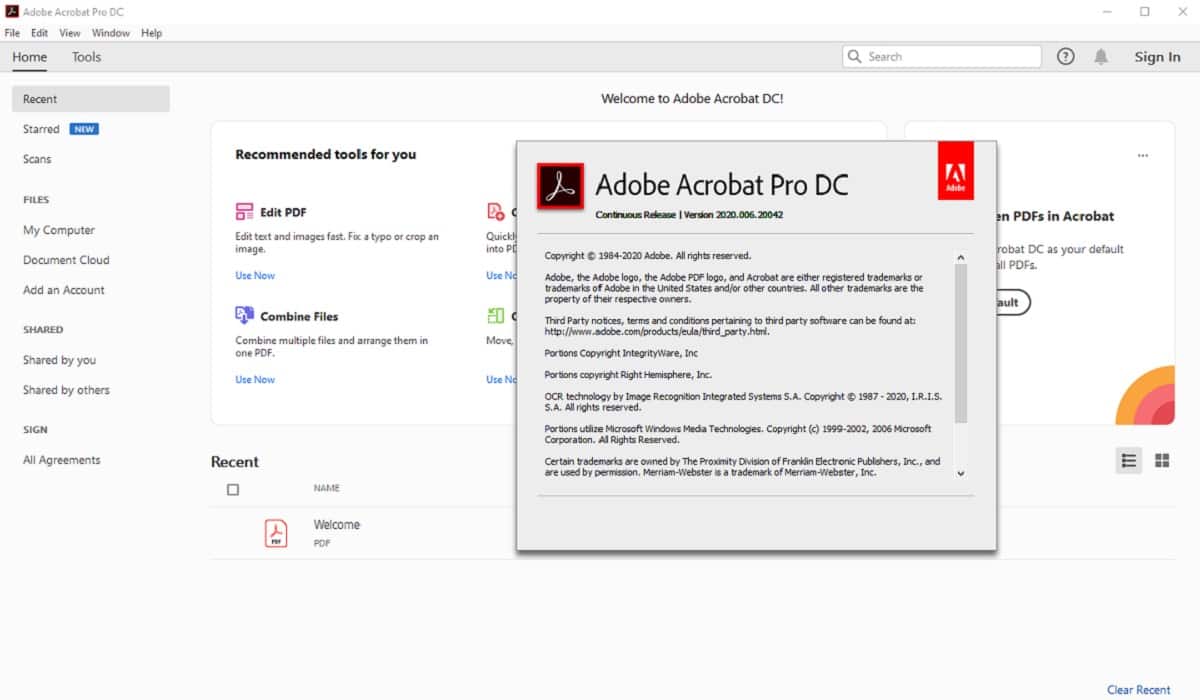The height and width of the screenshot is (700, 1200).
Task: Open the Window menu
Action: coord(111,33)
